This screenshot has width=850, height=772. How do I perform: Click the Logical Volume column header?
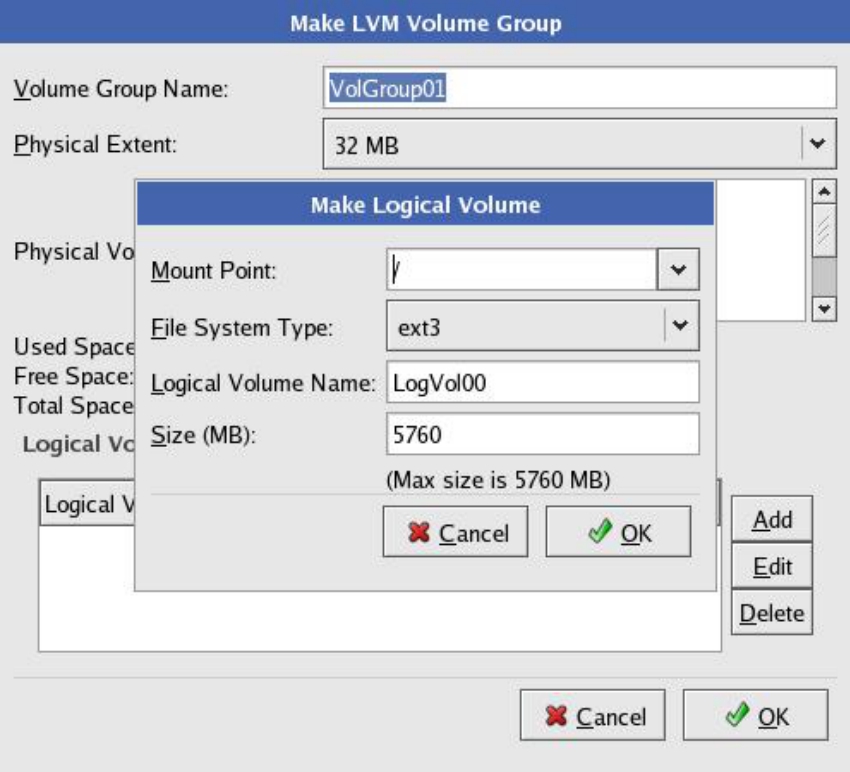(86, 505)
